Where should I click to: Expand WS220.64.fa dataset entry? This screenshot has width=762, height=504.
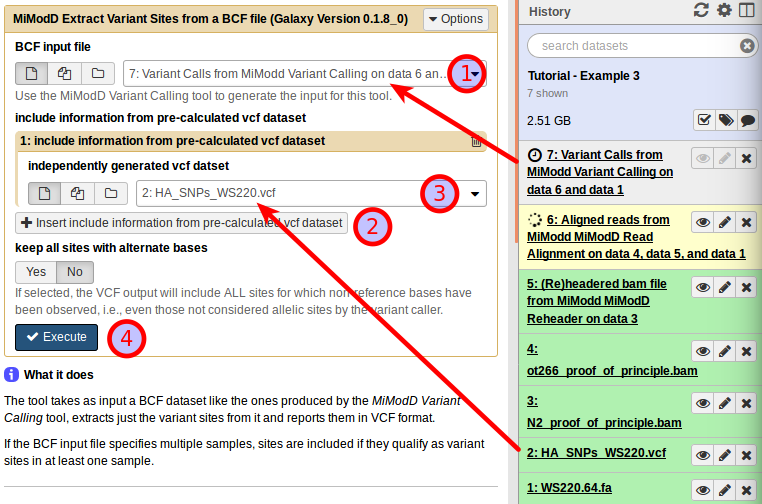click(569, 488)
